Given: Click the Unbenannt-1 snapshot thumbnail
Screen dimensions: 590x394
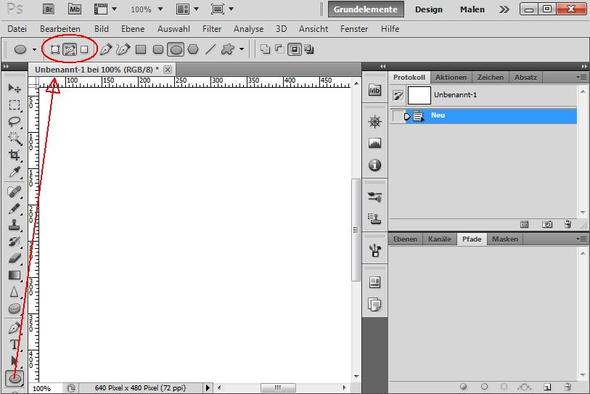Looking at the screenshot, I should [419, 95].
